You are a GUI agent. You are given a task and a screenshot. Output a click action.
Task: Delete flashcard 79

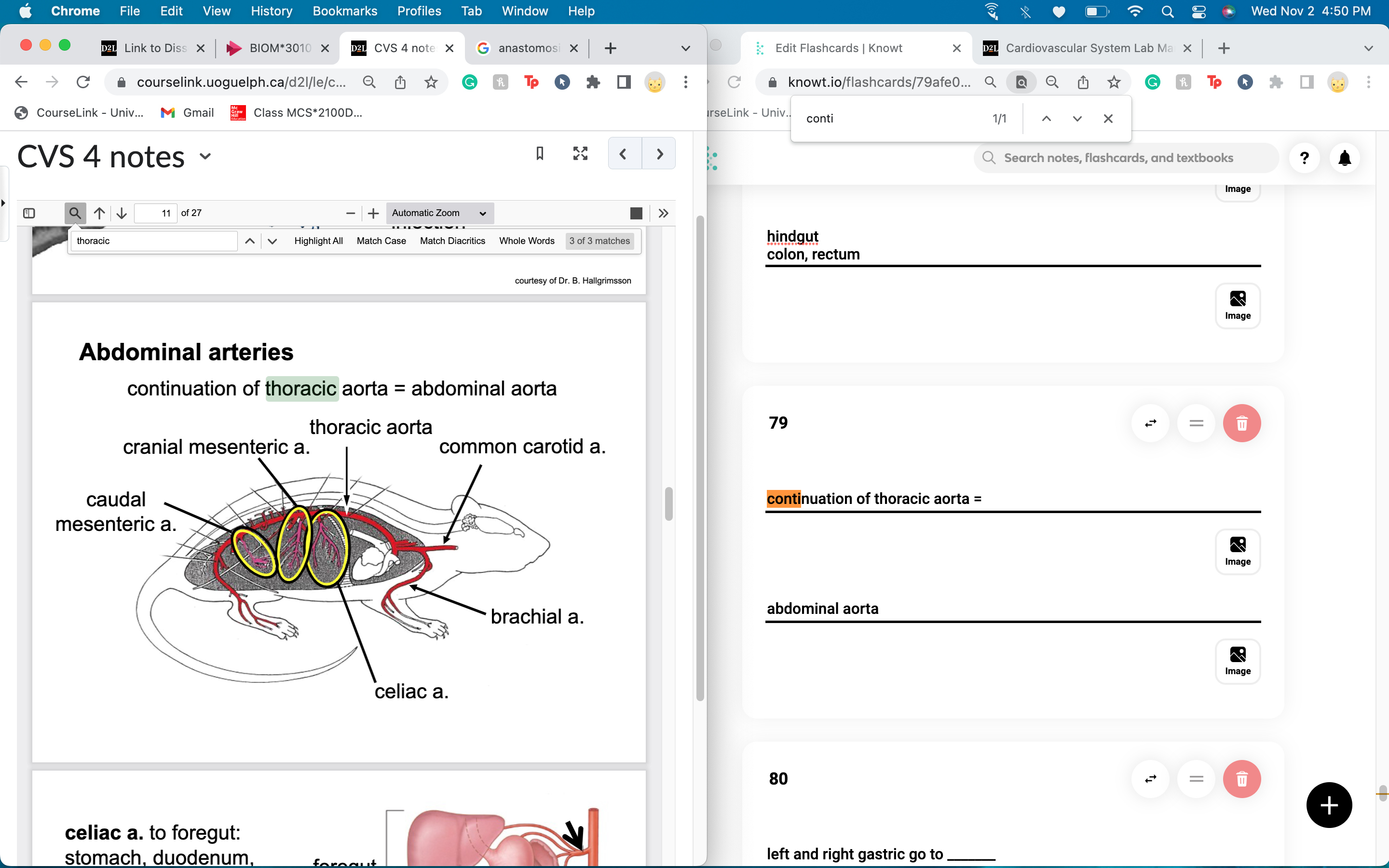pyautogui.click(x=1242, y=423)
